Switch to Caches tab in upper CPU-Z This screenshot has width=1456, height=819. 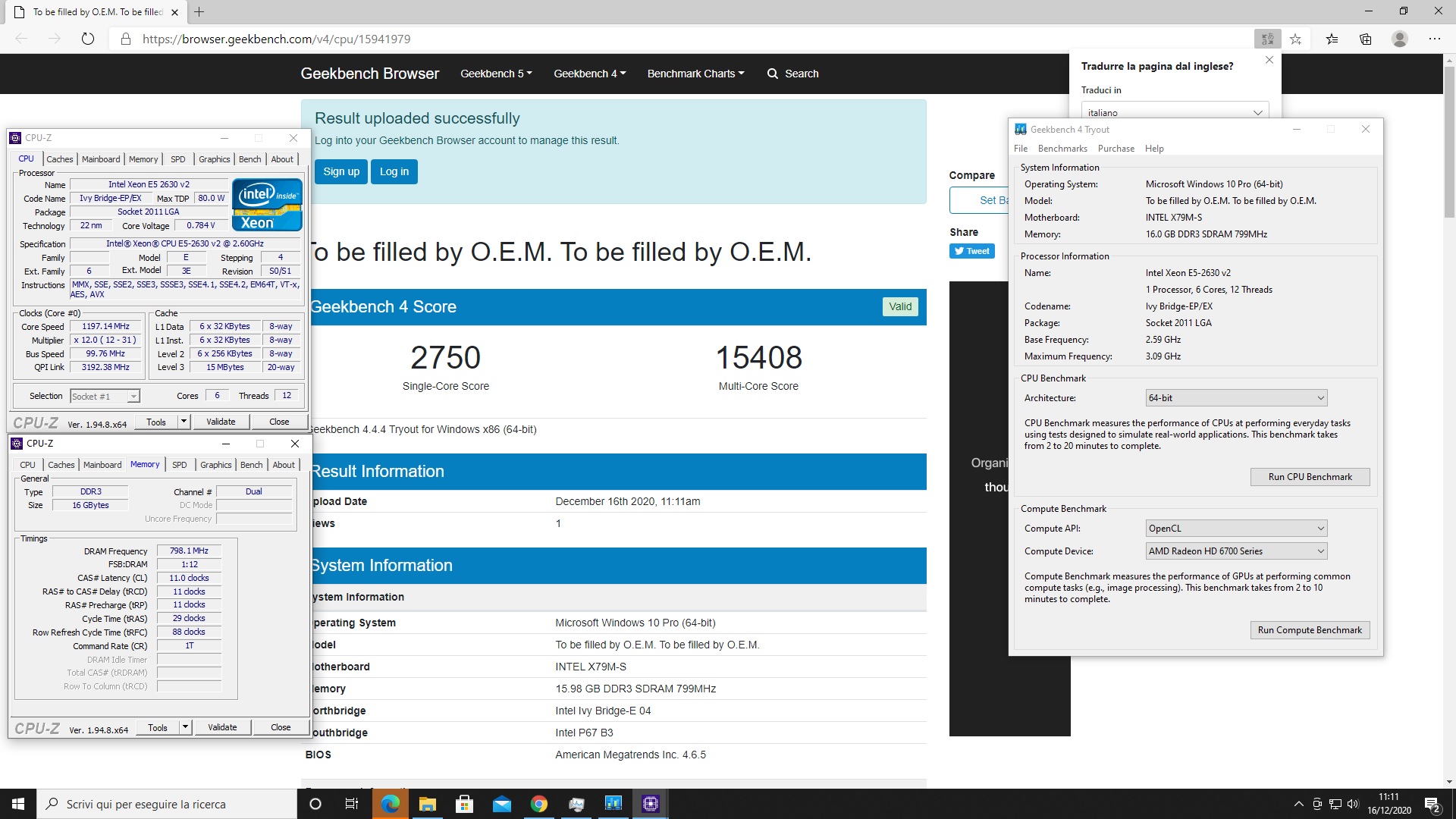click(x=60, y=159)
